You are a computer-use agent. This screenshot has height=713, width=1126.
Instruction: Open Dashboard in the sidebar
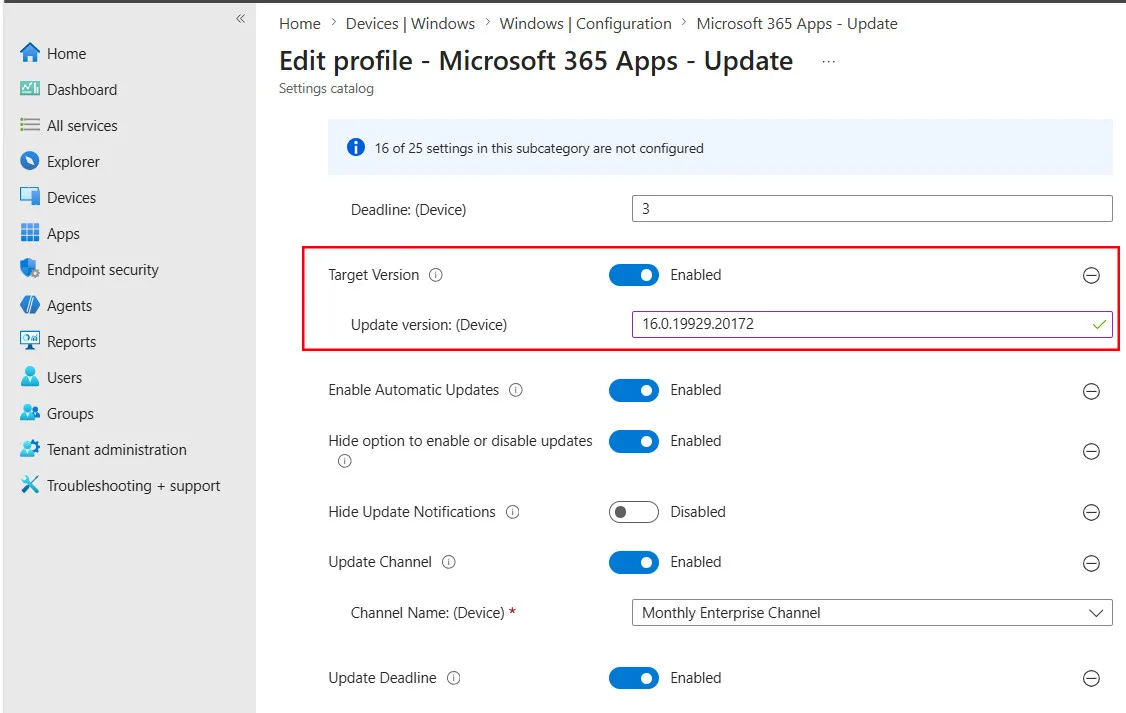(82, 90)
